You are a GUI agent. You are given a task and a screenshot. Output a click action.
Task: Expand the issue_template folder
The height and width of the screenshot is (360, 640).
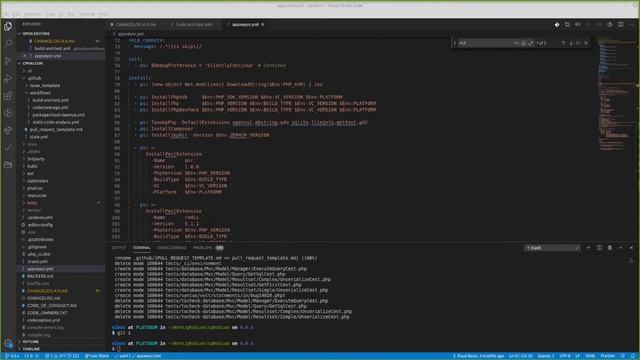[45, 85]
